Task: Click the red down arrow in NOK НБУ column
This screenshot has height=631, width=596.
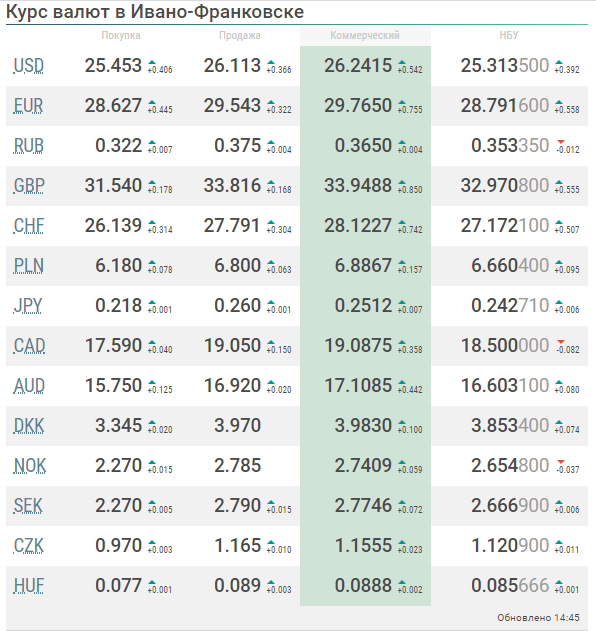Action: pos(561,462)
